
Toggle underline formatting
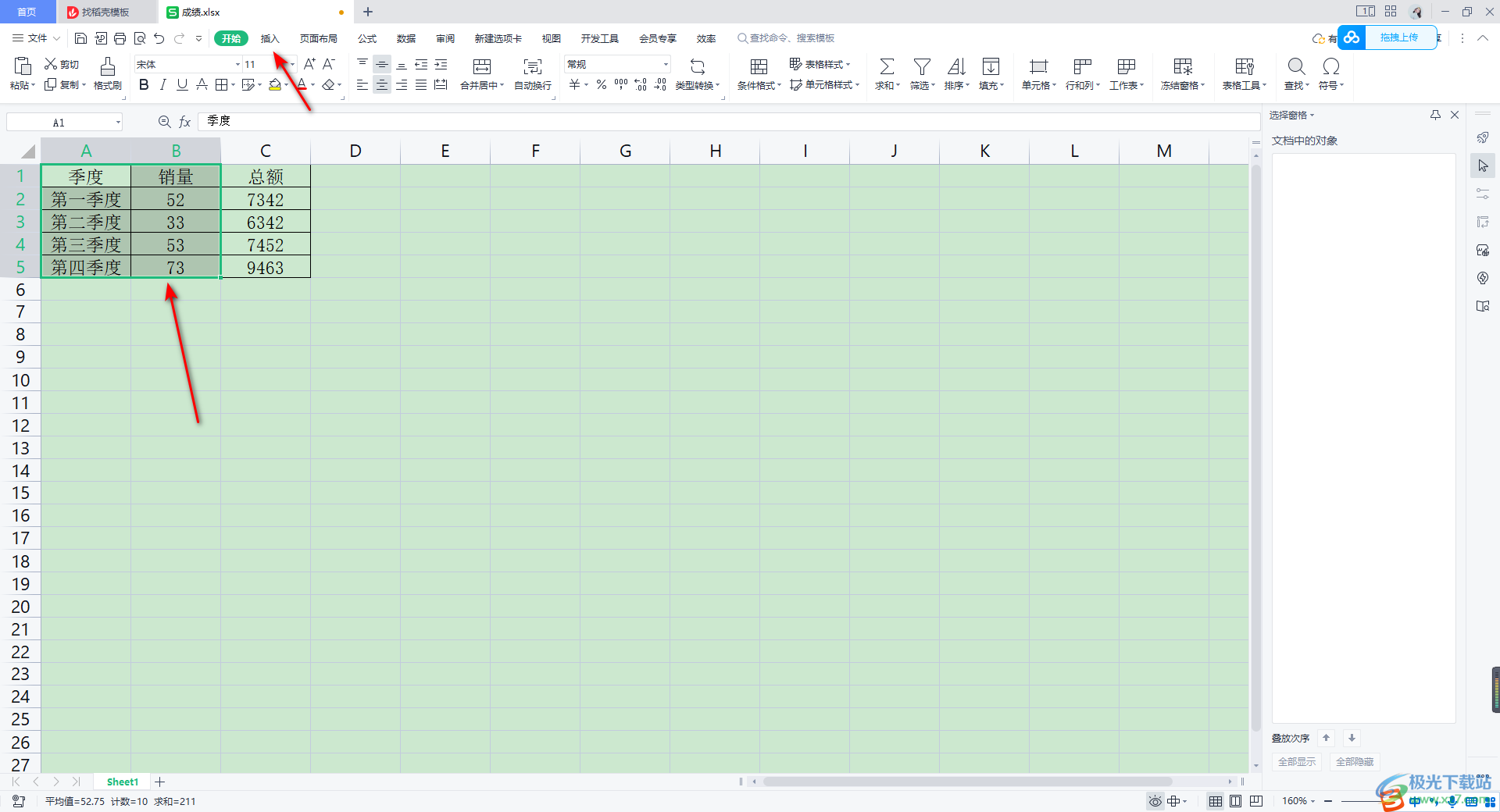pyautogui.click(x=182, y=84)
